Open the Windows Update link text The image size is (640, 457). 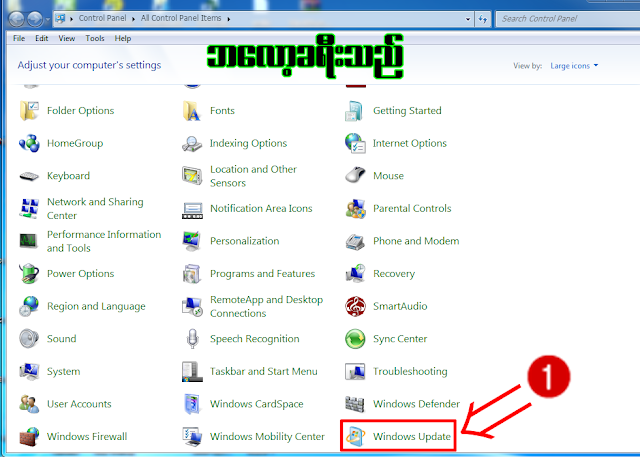(x=412, y=437)
